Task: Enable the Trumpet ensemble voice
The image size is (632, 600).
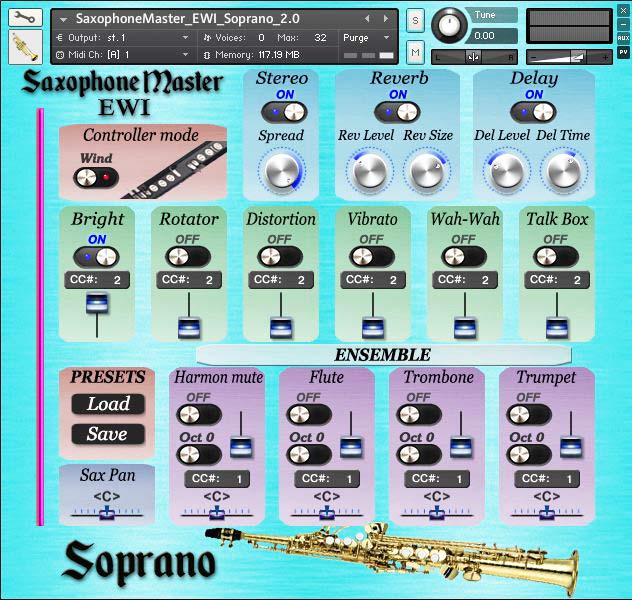Action: pyautogui.click(x=529, y=415)
